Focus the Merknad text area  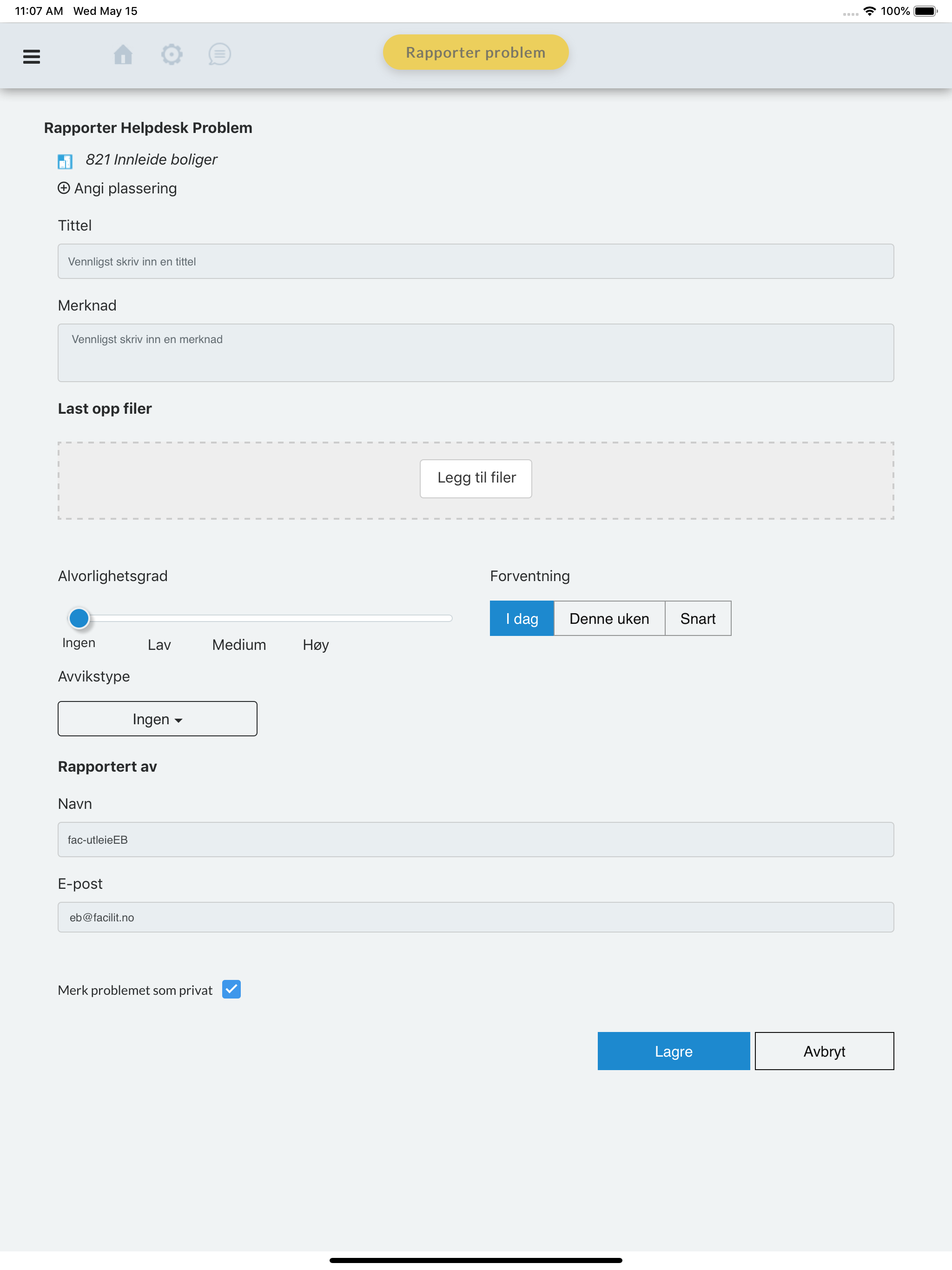(476, 352)
